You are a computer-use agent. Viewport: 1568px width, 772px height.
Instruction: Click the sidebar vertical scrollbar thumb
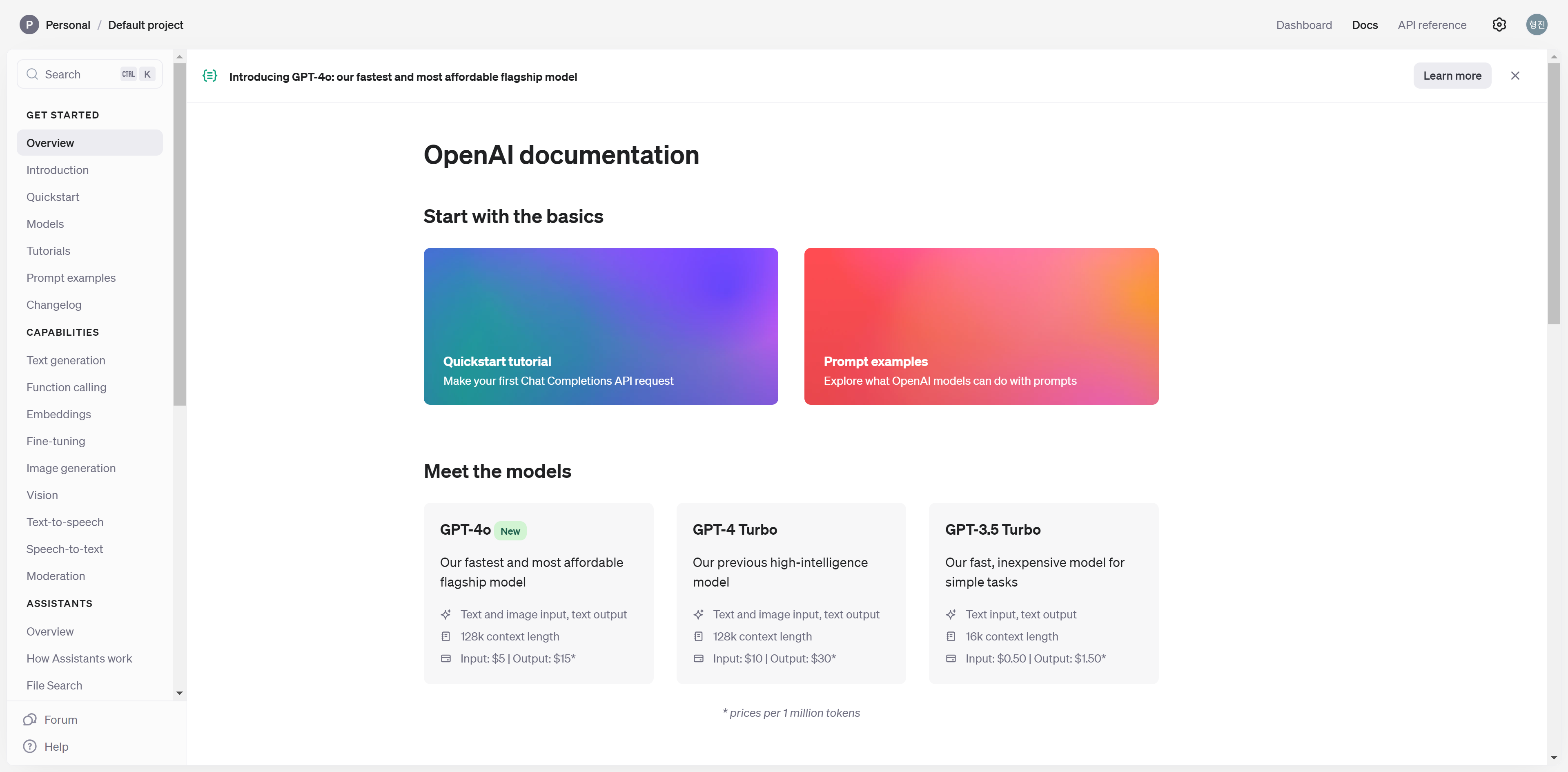point(180,234)
